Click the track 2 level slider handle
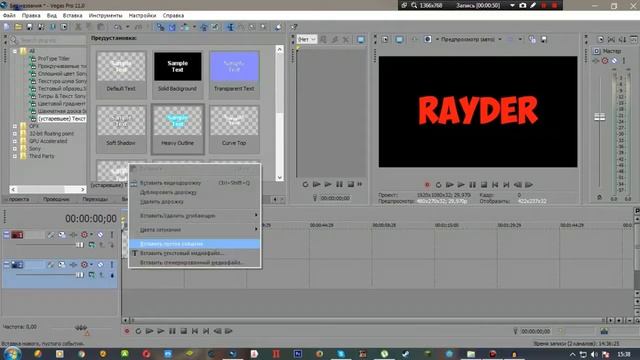The image size is (640, 360). click(80, 275)
